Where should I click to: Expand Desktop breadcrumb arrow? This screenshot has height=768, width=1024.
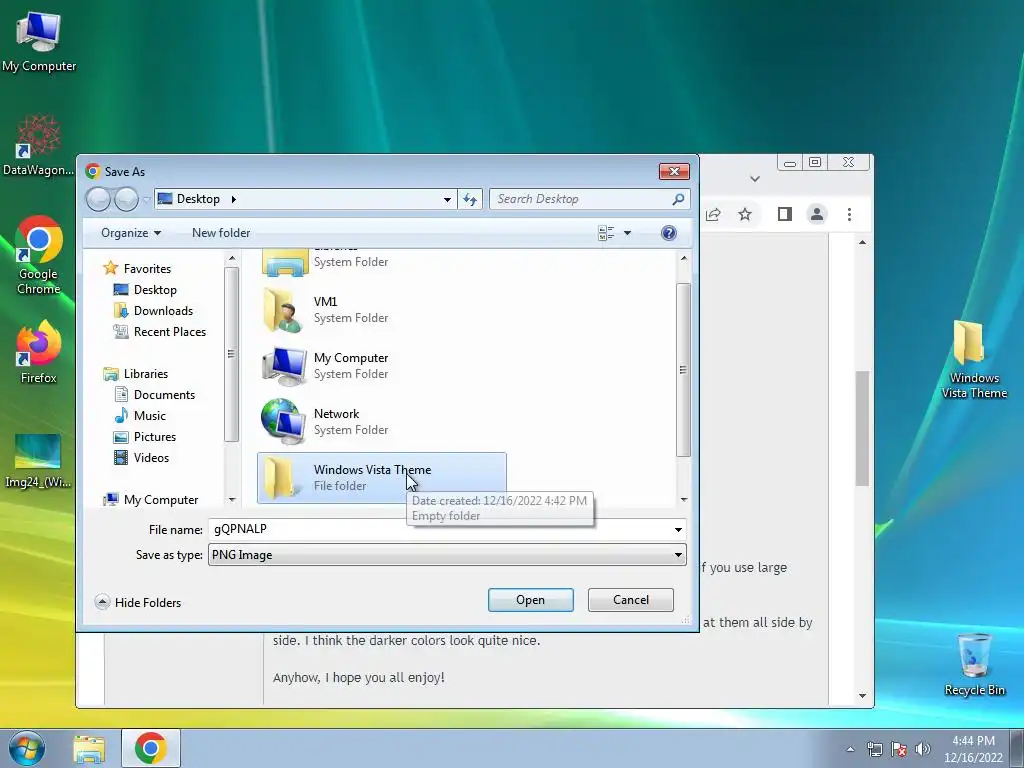pos(233,199)
